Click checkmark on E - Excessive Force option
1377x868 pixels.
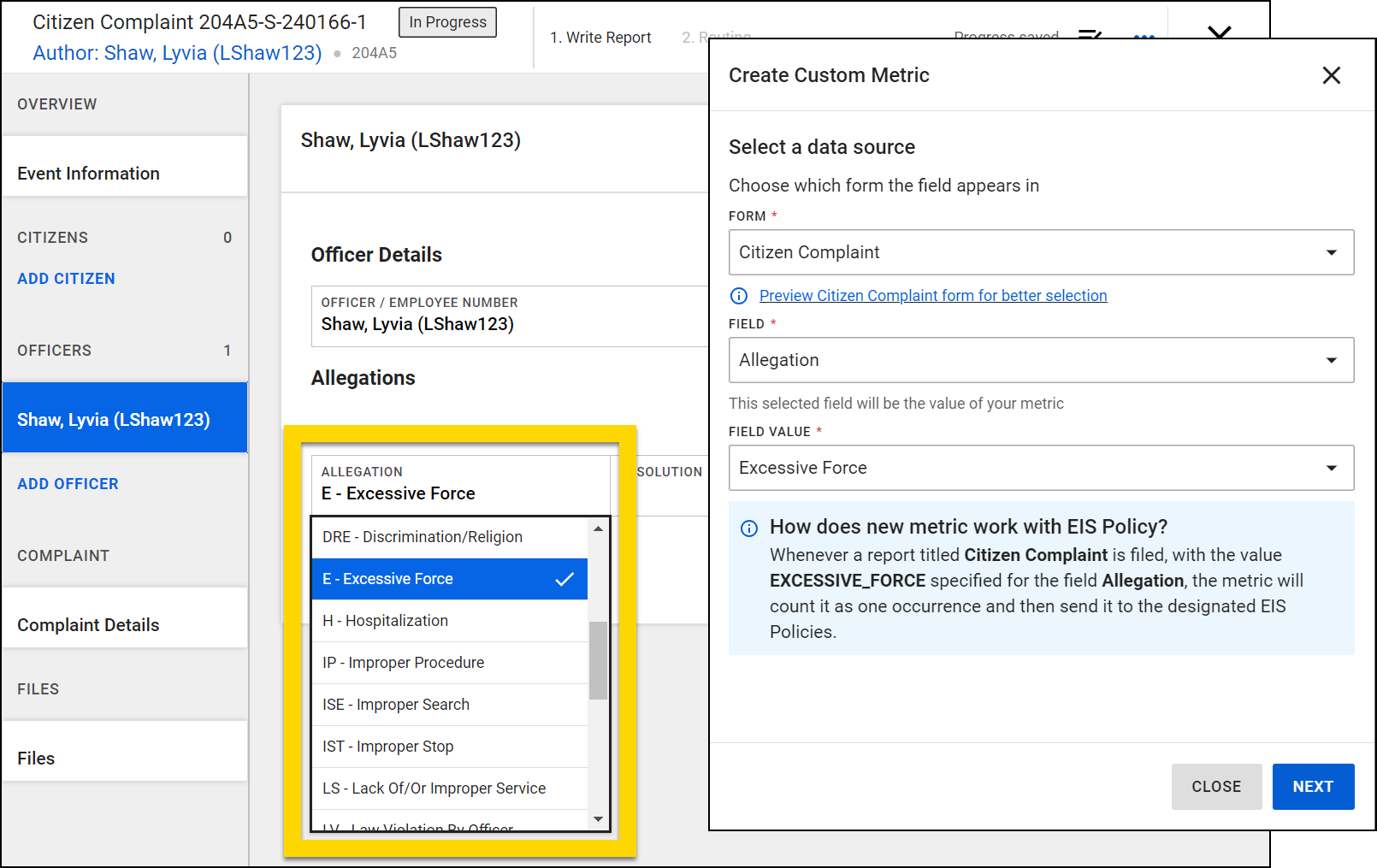click(564, 579)
